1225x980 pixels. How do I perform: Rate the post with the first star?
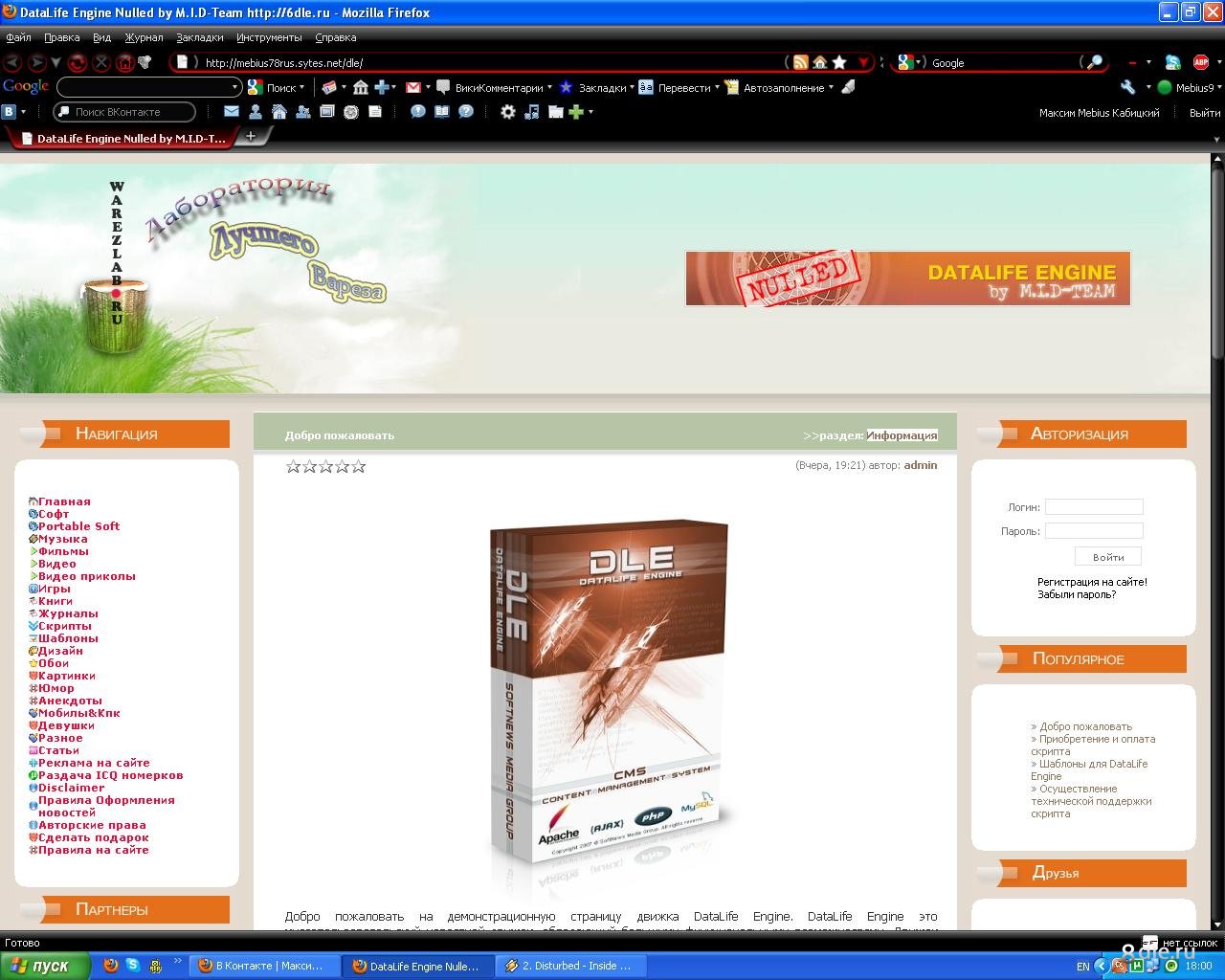click(294, 466)
